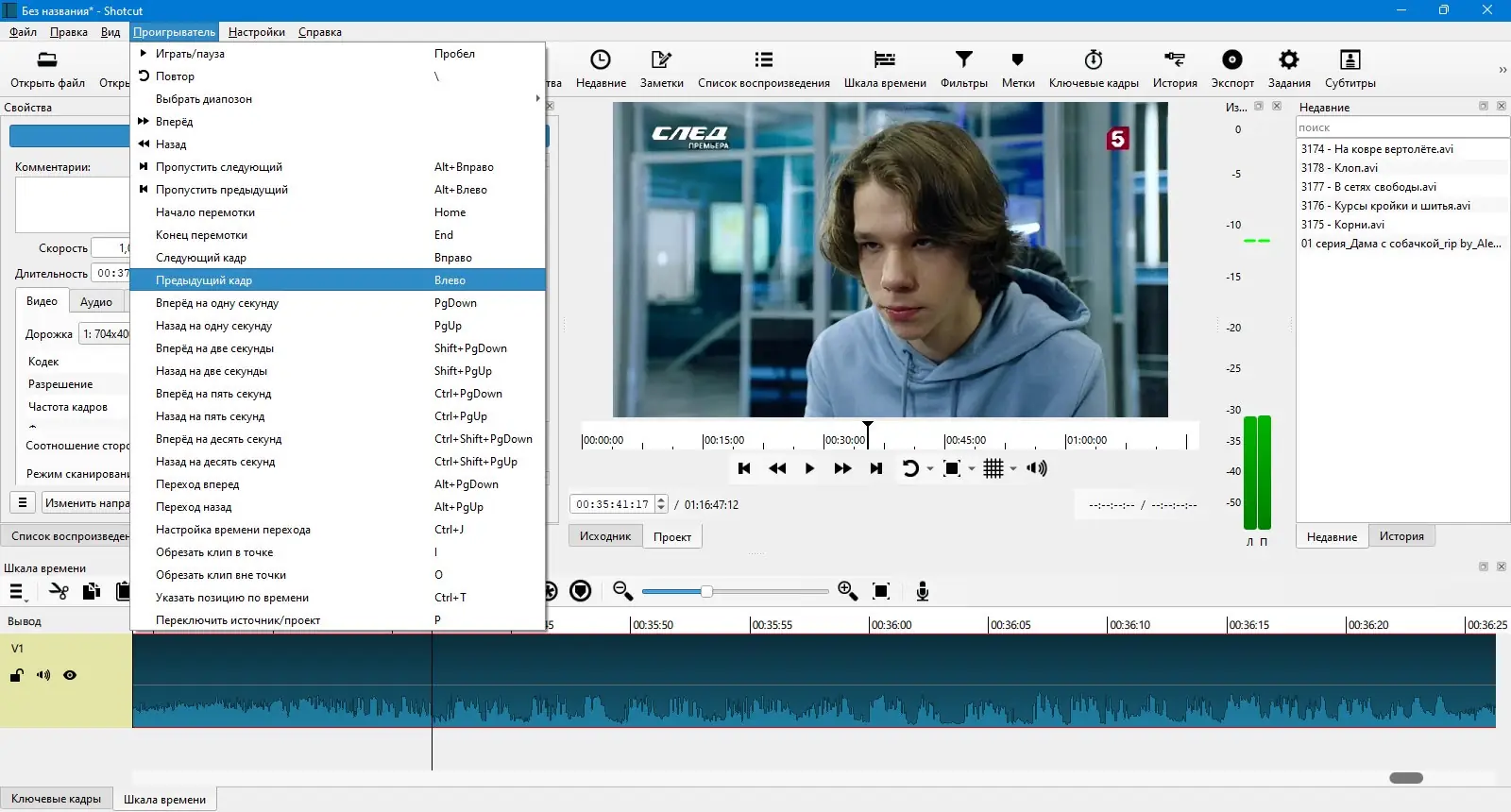Toggle V1 track visibility eye icon
Screen dimensions: 1511x812
point(70,675)
